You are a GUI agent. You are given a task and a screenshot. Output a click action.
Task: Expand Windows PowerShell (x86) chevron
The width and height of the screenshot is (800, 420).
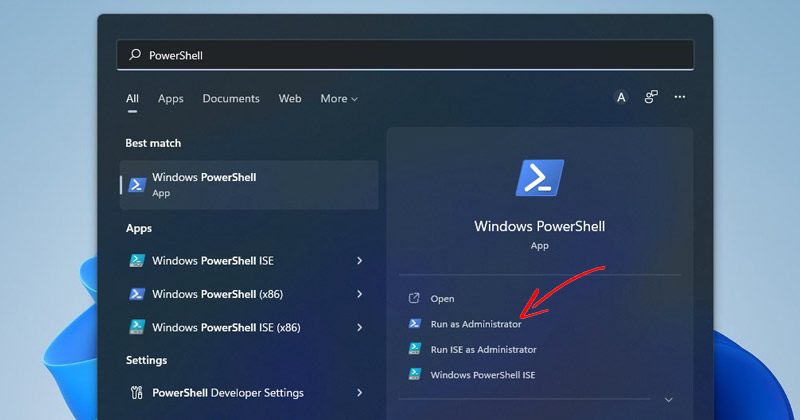(360, 294)
